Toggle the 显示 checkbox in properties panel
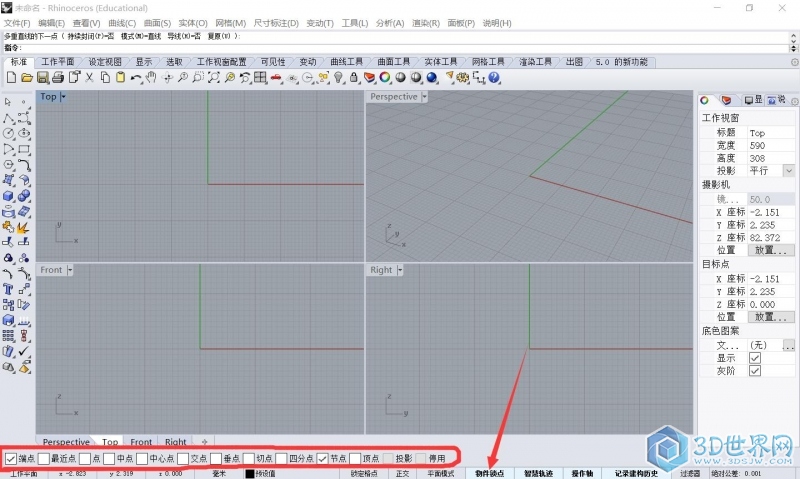Viewport: 800px width, 479px height. click(x=755, y=357)
